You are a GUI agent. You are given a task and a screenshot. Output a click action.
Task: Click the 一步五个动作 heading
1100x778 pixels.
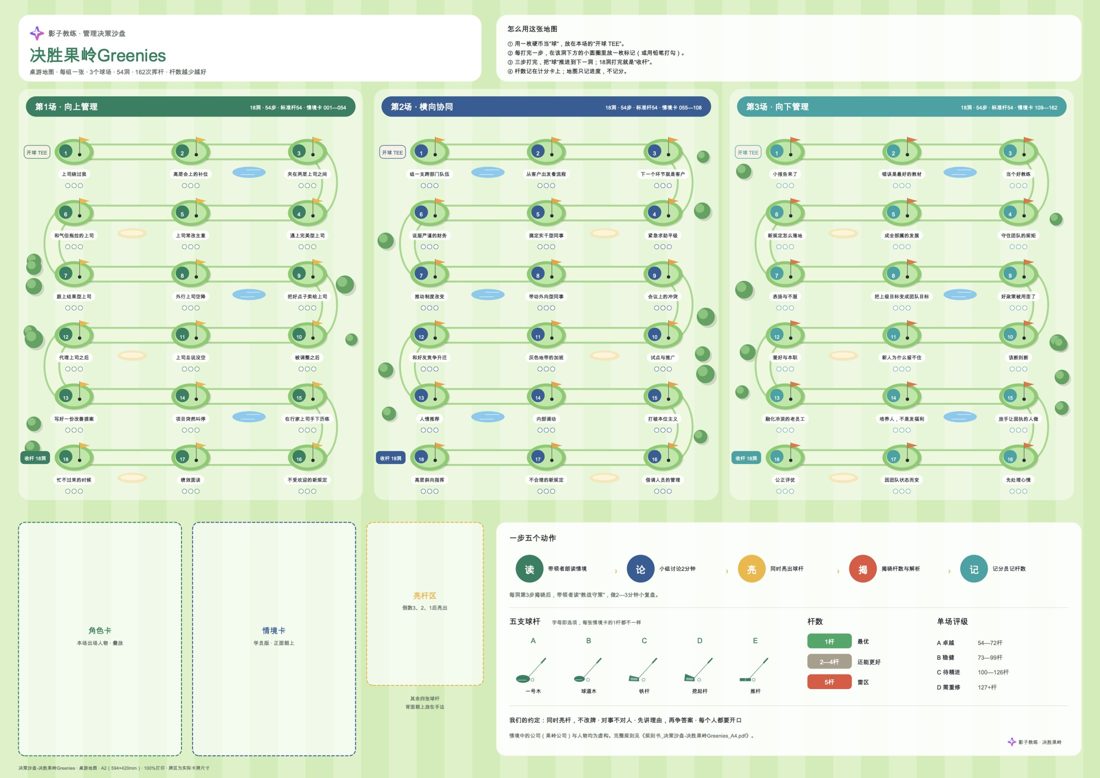(532, 538)
